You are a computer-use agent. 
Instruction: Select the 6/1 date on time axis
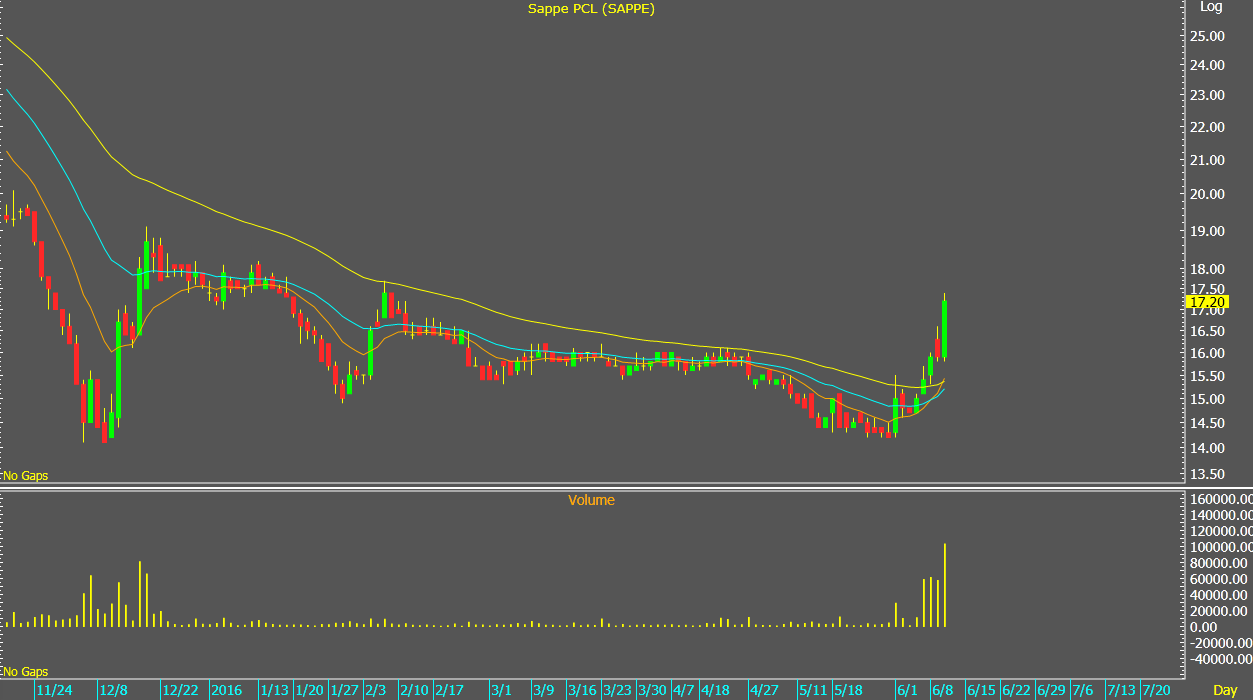[907, 691]
